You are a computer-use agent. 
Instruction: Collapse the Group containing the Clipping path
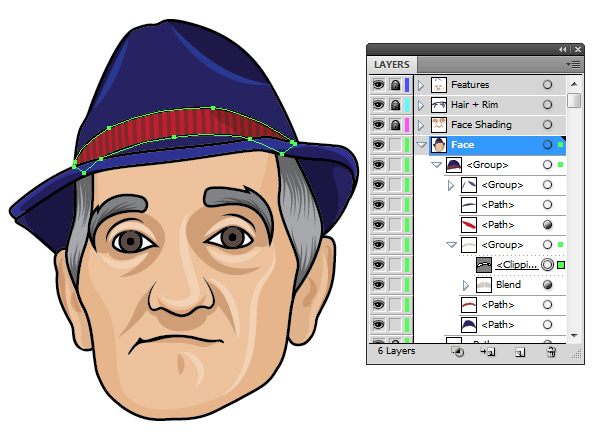[x=451, y=245]
